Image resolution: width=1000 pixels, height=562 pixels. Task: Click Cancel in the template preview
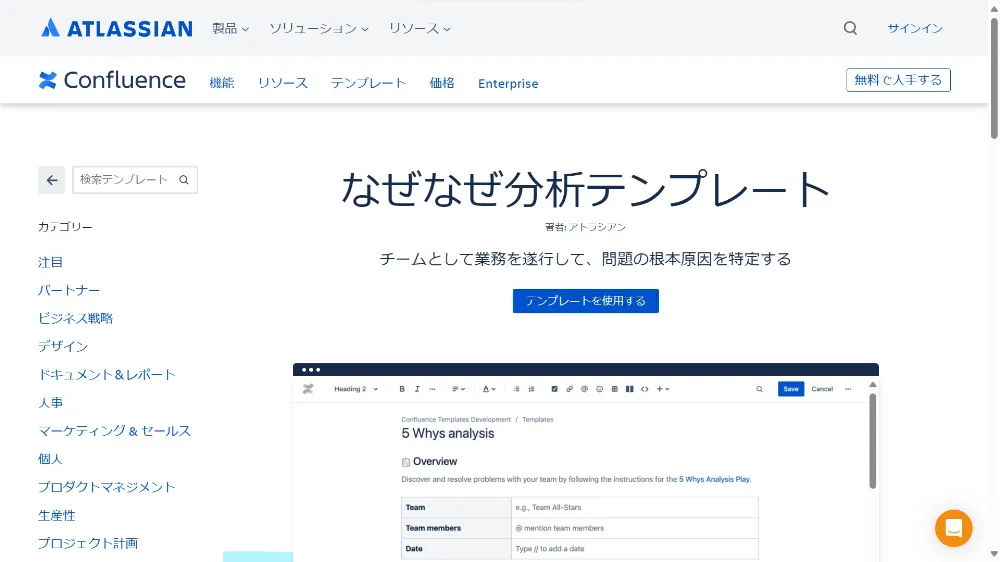click(x=822, y=389)
